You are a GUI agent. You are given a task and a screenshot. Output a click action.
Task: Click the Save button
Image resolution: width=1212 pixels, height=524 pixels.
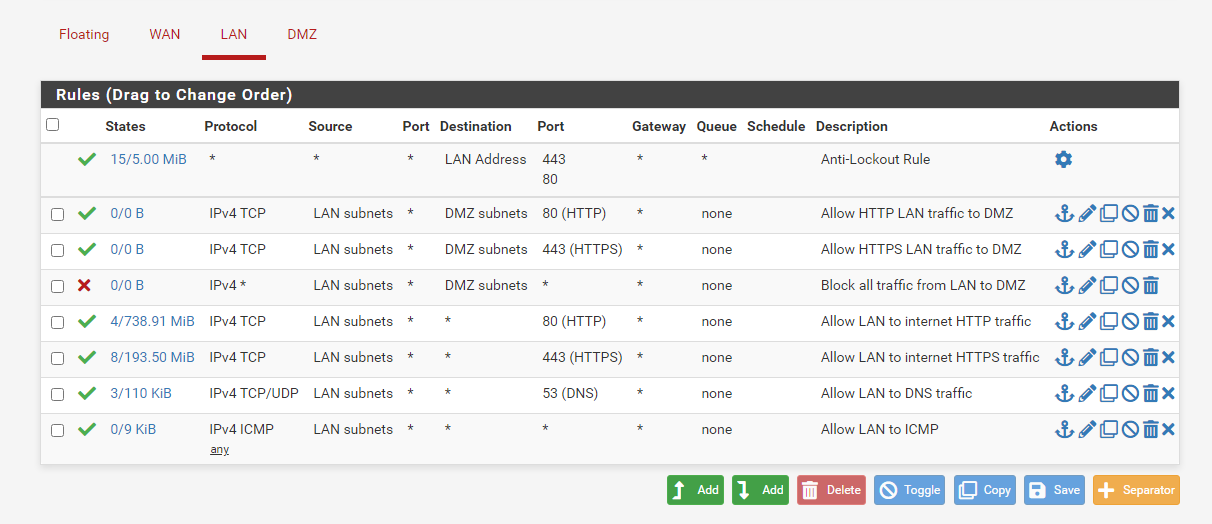[x=1054, y=490]
